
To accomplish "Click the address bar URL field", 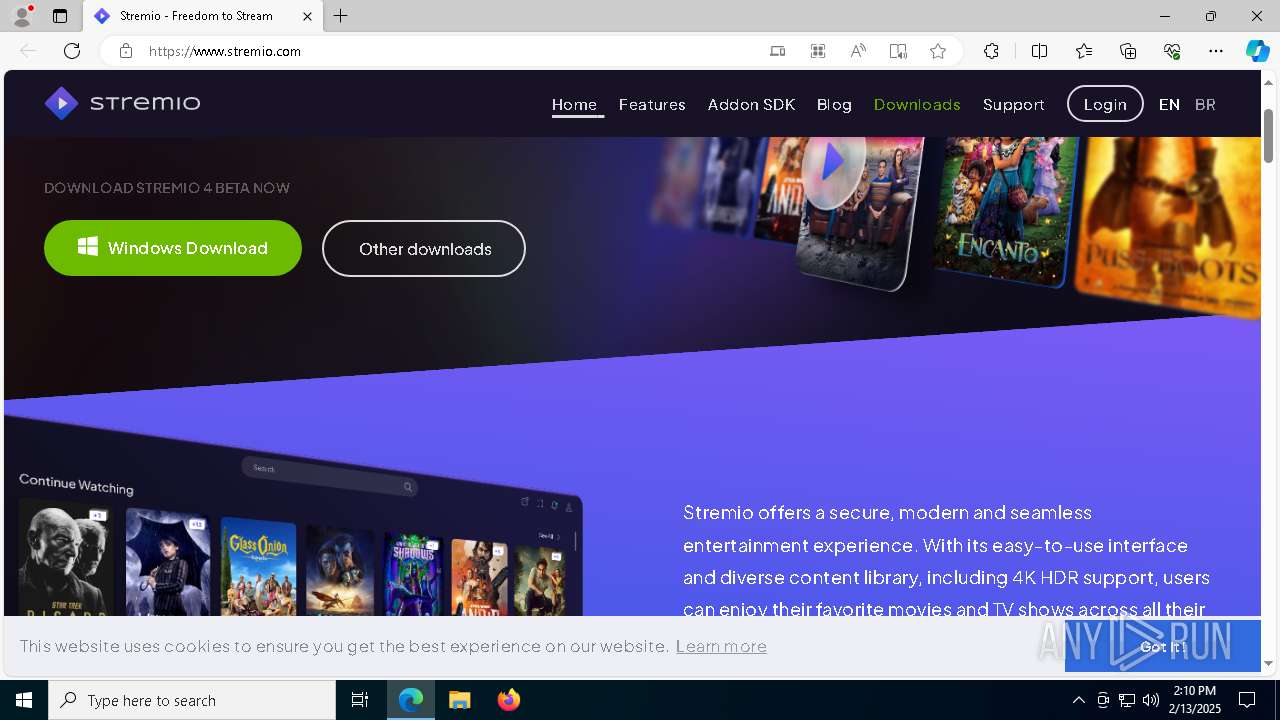I will click(450, 51).
